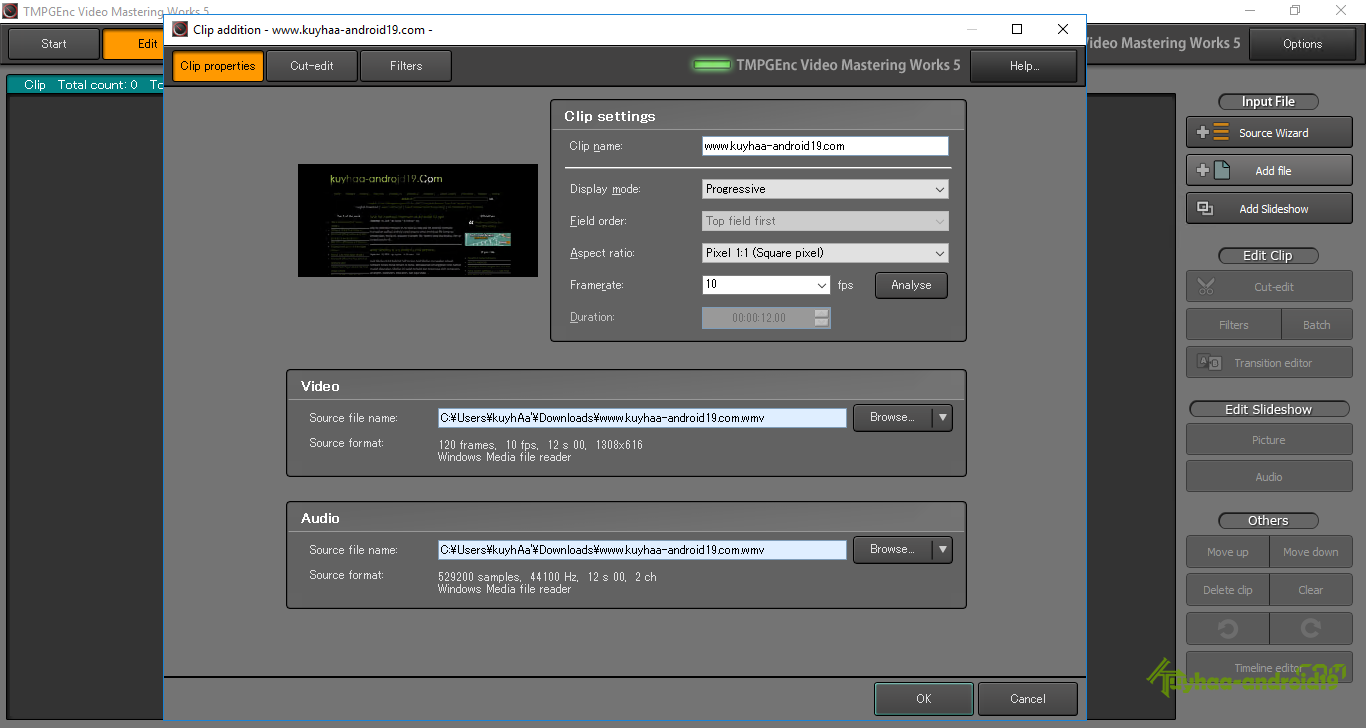The height and width of the screenshot is (728, 1366).
Task: Click the Edit Clip section header
Action: [1268, 256]
